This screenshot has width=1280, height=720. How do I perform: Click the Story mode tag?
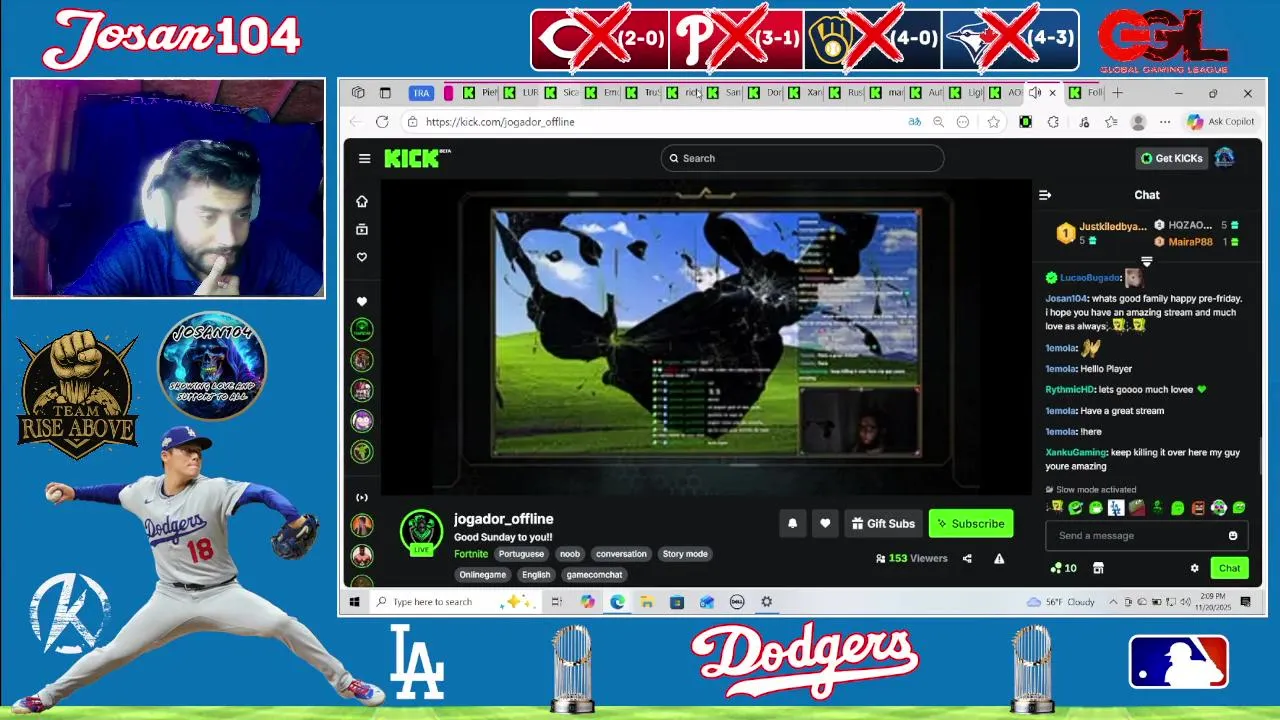pyautogui.click(x=685, y=554)
